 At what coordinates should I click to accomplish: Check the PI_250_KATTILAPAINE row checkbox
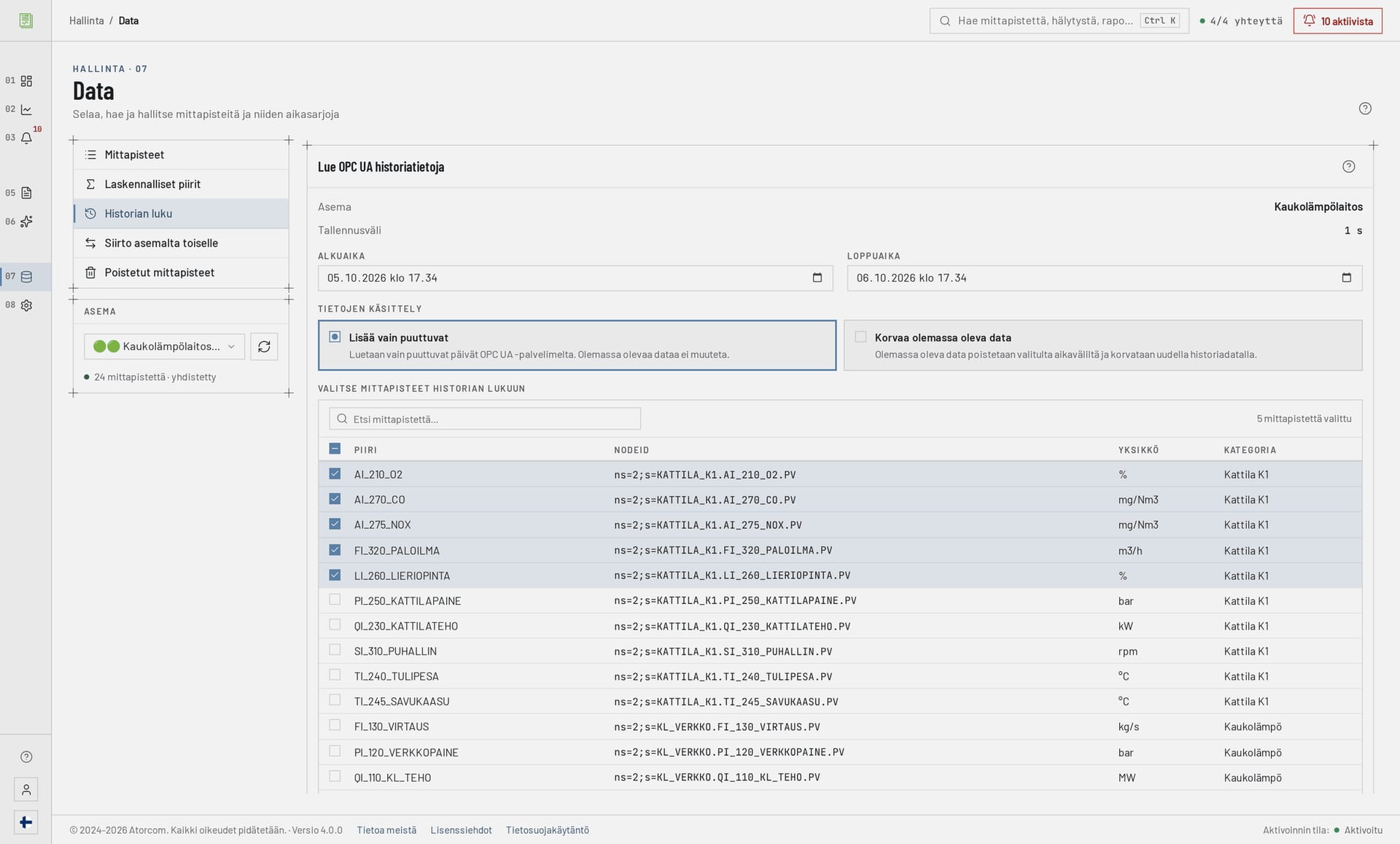pyautogui.click(x=335, y=600)
